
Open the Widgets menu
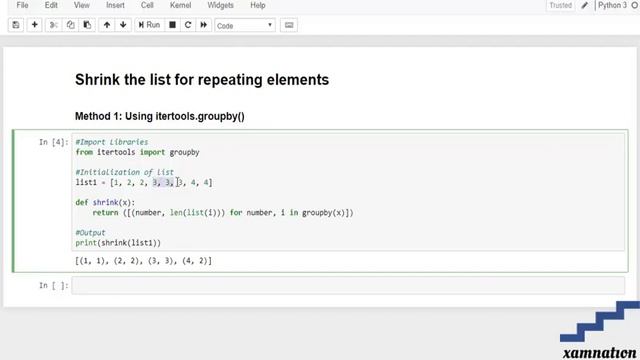pyautogui.click(x=220, y=5)
